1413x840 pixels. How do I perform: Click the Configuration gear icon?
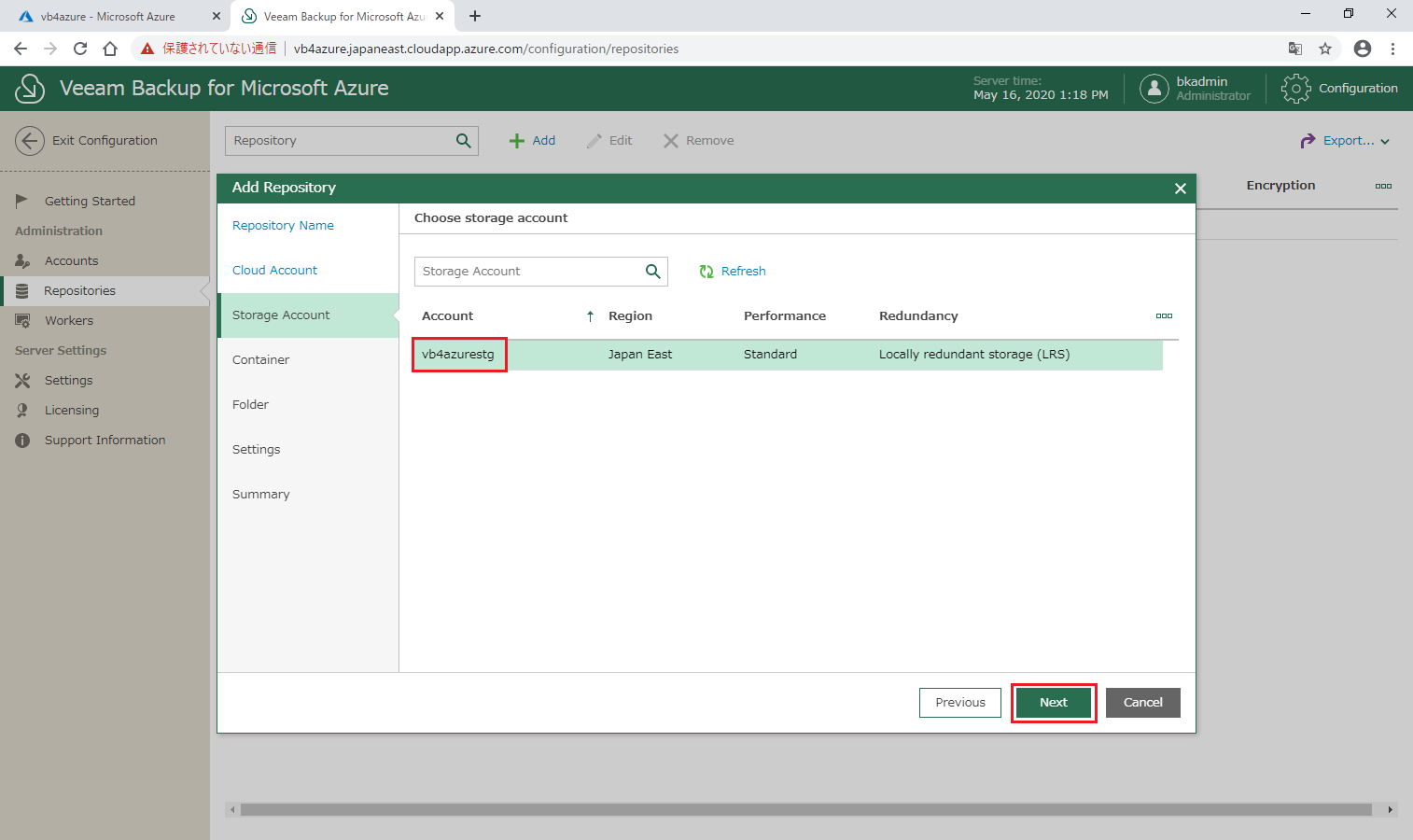[1295, 89]
